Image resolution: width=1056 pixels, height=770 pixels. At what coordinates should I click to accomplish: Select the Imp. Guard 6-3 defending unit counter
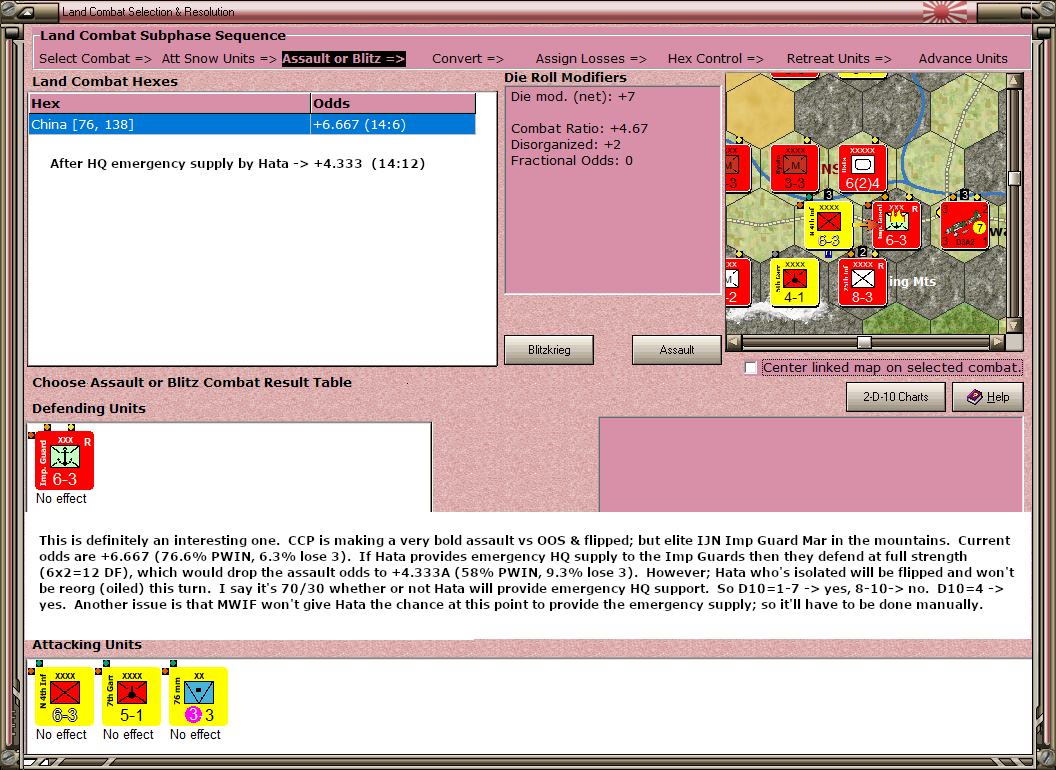click(x=65, y=461)
